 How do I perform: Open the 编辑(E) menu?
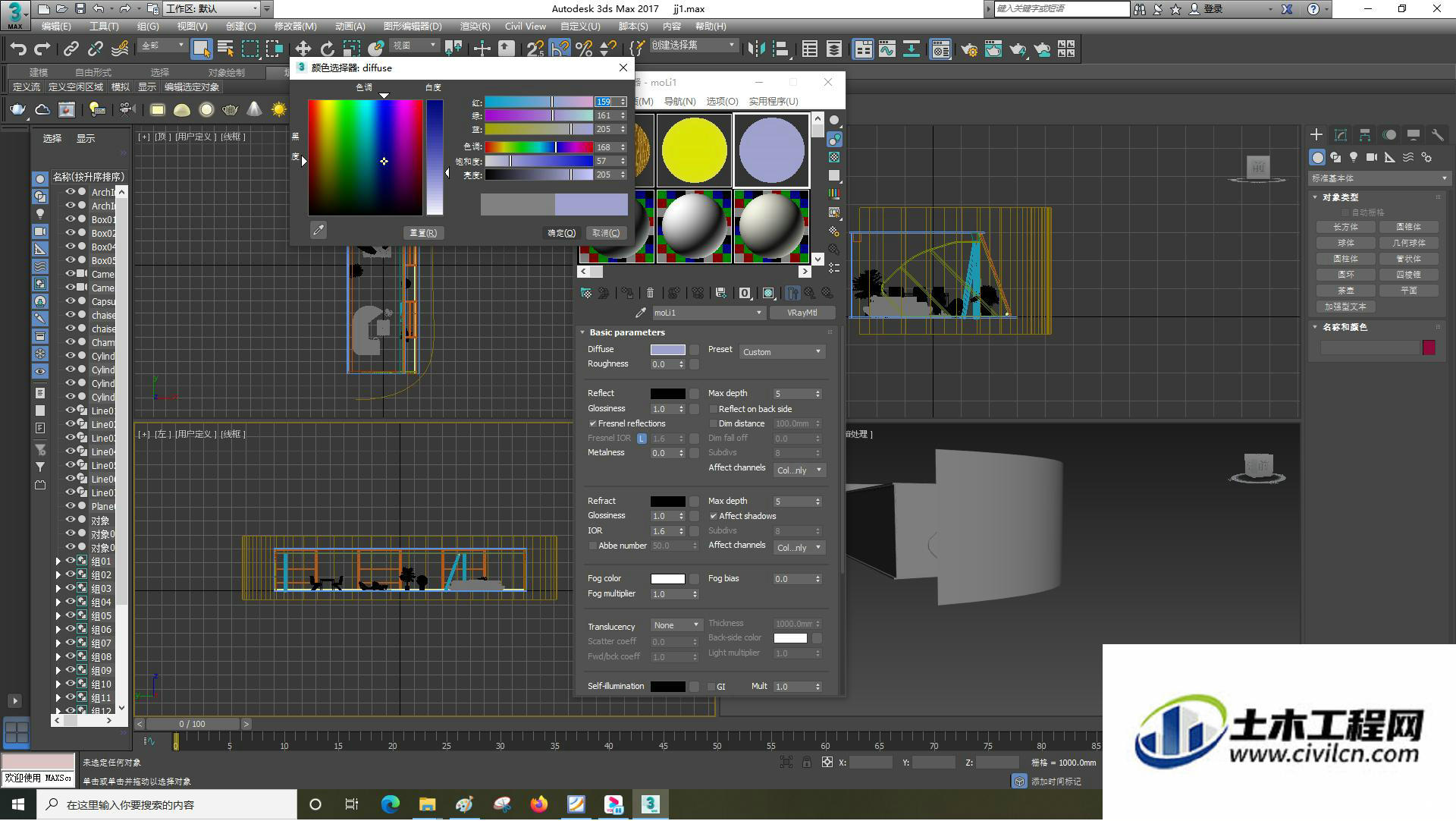[56, 26]
